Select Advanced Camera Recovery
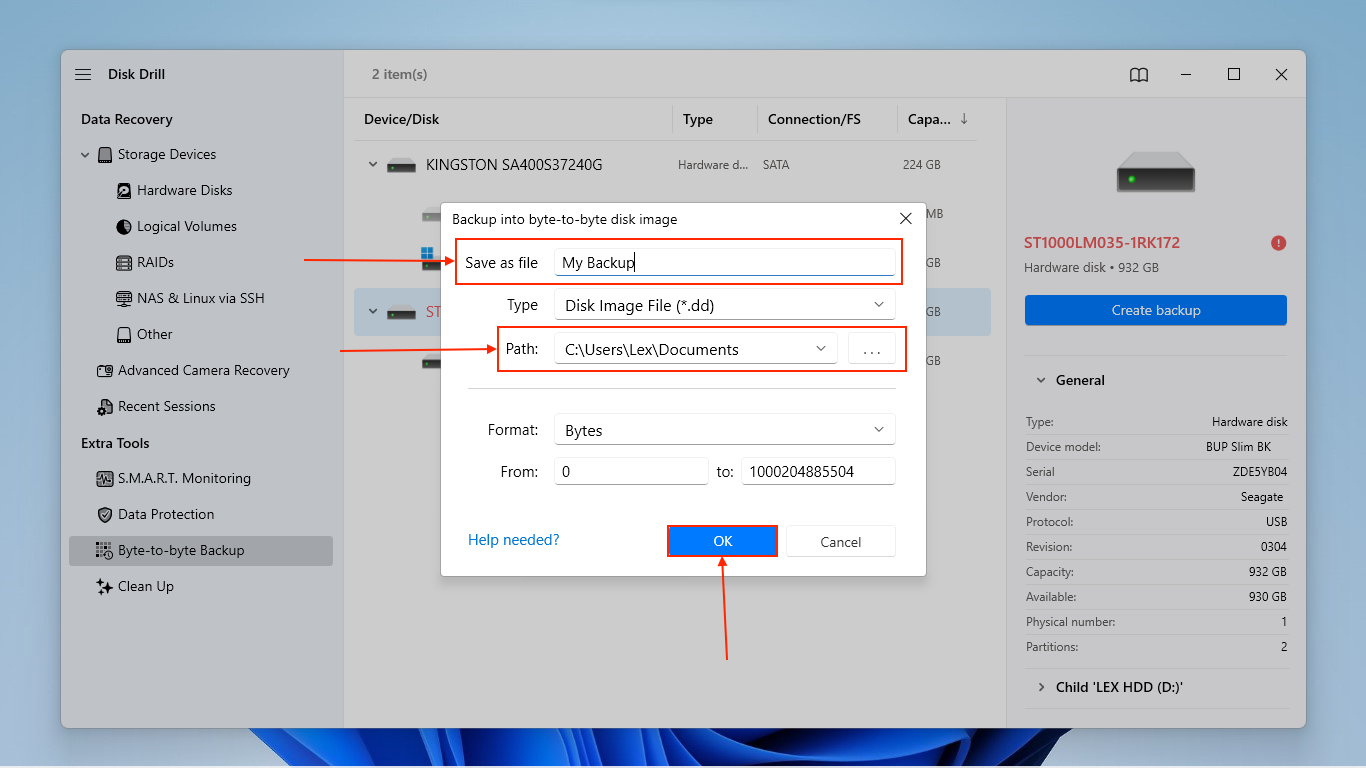The width and height of the screenshot is (1366, 768). (204, 370)
